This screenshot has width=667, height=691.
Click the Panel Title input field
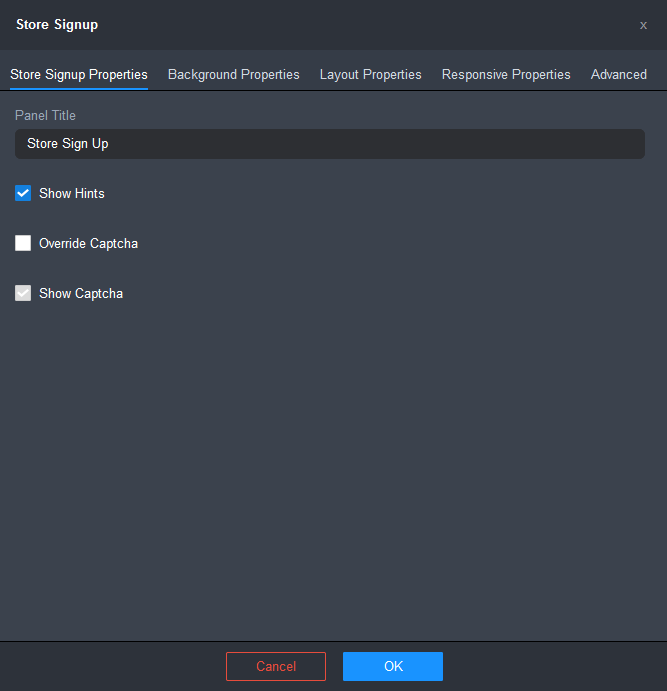tap(330, 144)
